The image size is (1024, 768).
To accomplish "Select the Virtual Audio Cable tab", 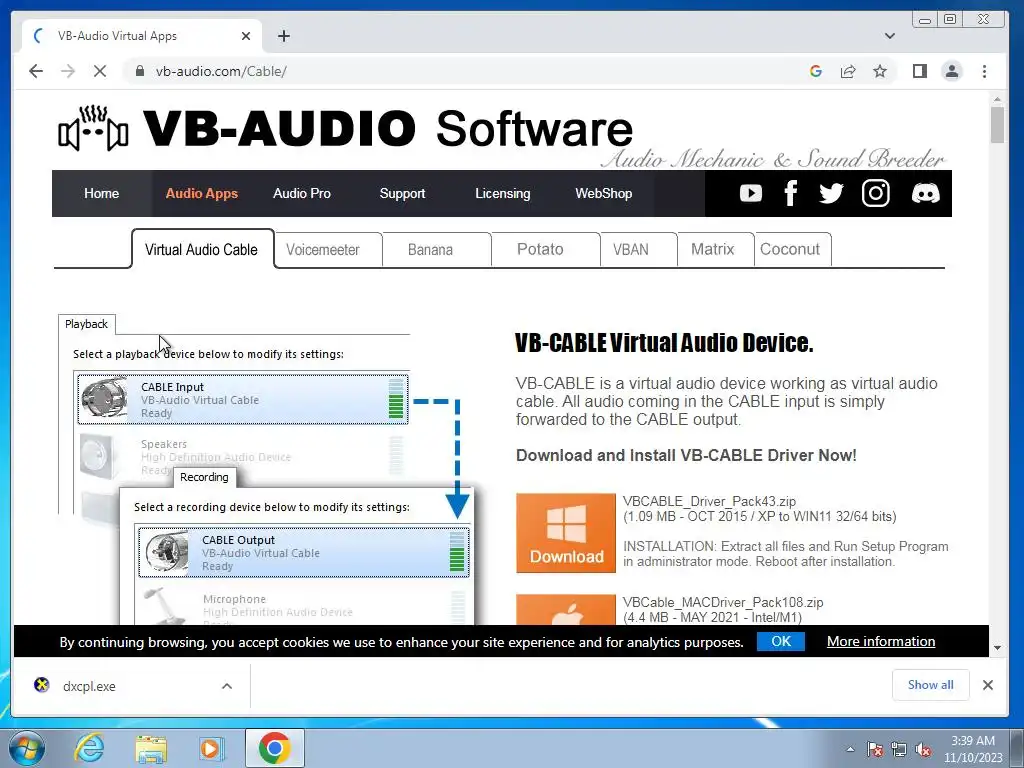I will pos(202,249).
